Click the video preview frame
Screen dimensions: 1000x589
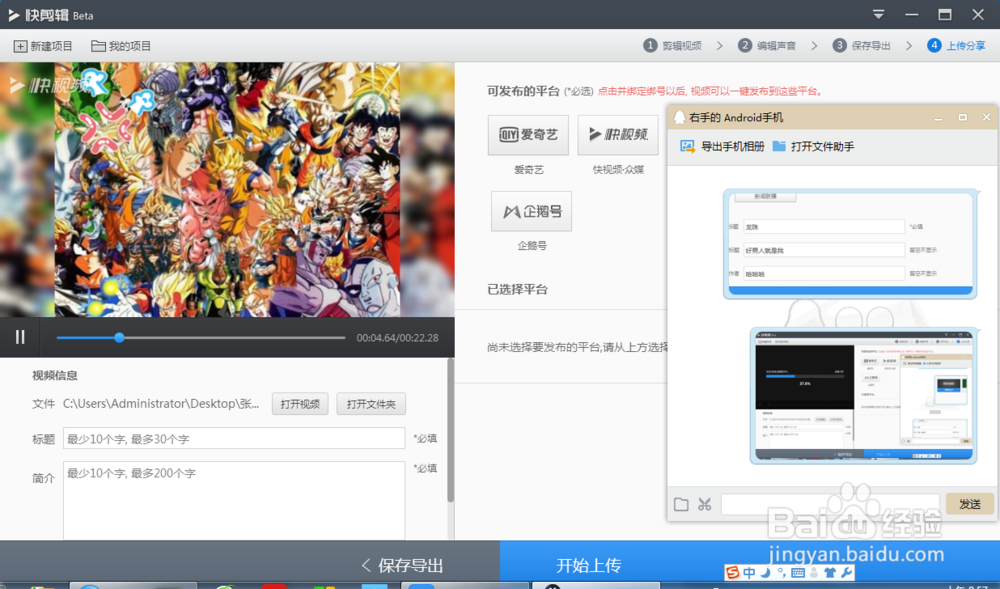pos(227,189)
